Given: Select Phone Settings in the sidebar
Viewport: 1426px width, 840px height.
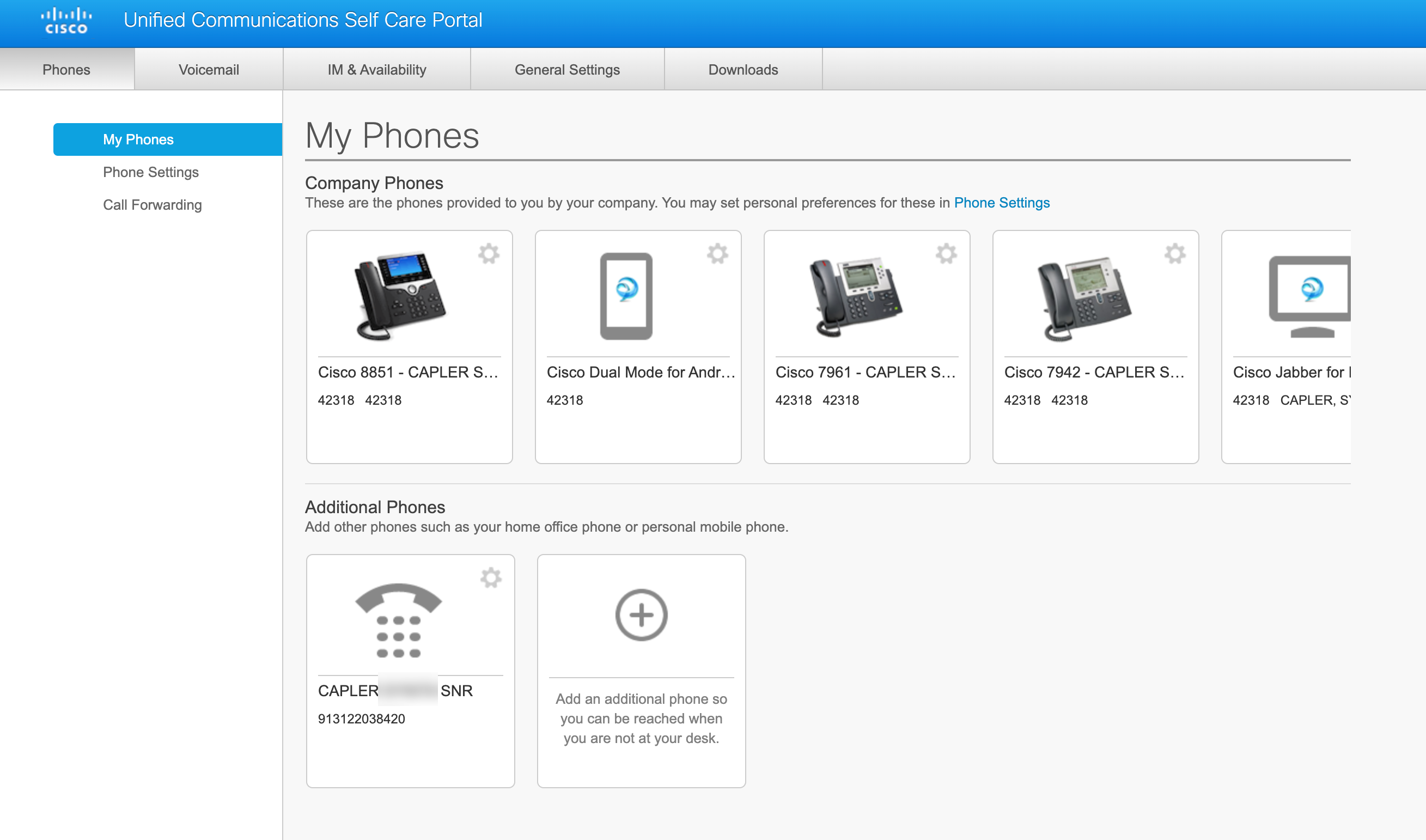Looking at the screenshot, I should (150, 172).
